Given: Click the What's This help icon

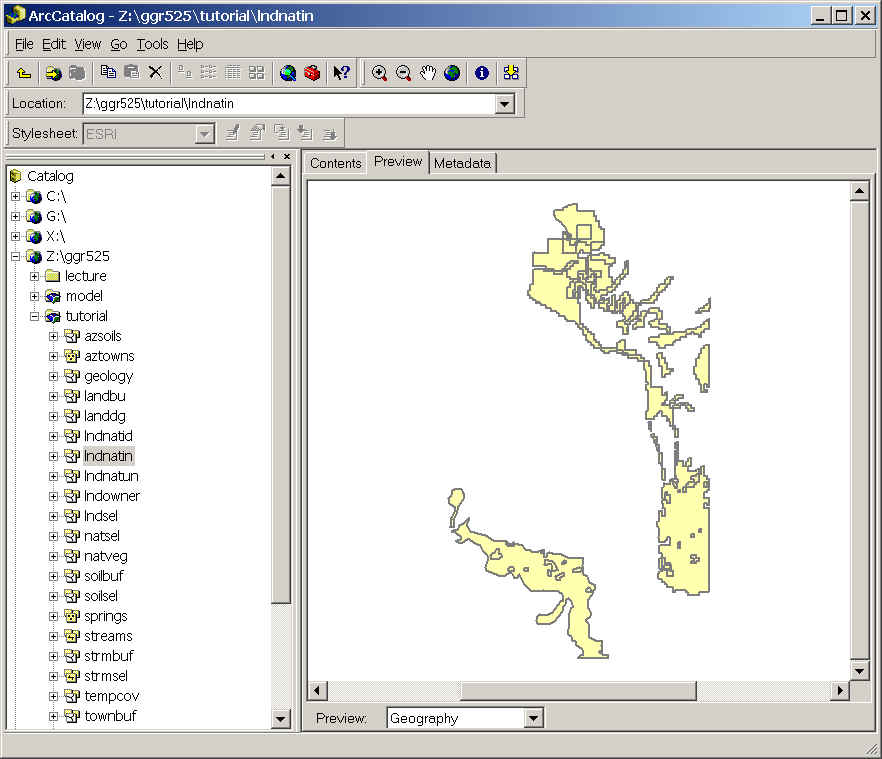Looking at the screenshot, I should pos(341,73).
